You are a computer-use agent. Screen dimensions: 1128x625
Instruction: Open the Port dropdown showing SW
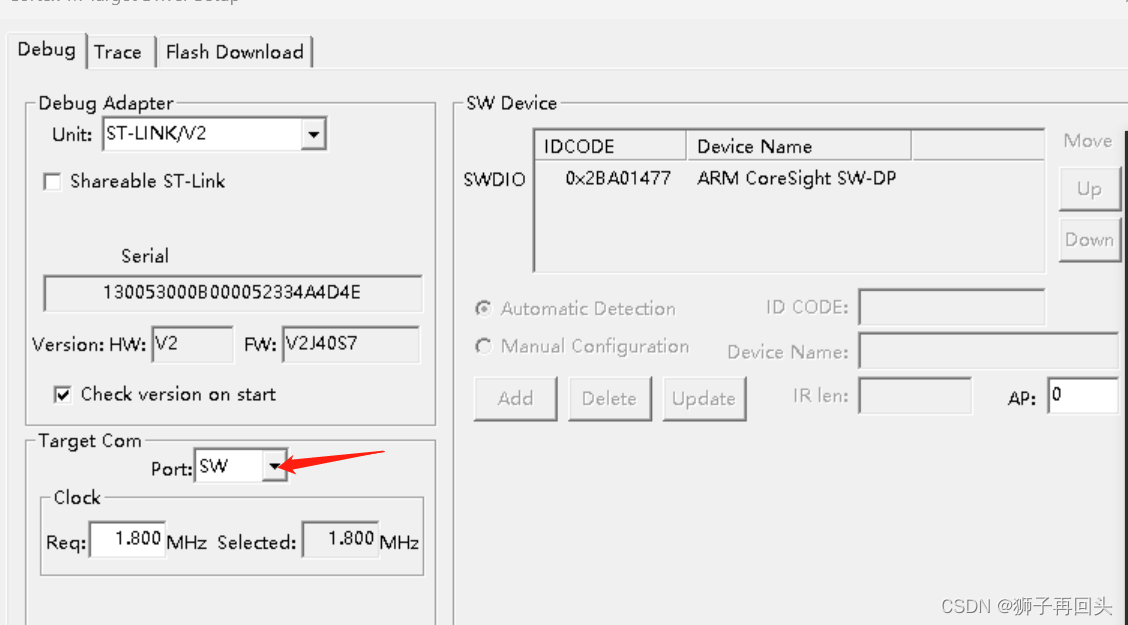tap(276, 466)
